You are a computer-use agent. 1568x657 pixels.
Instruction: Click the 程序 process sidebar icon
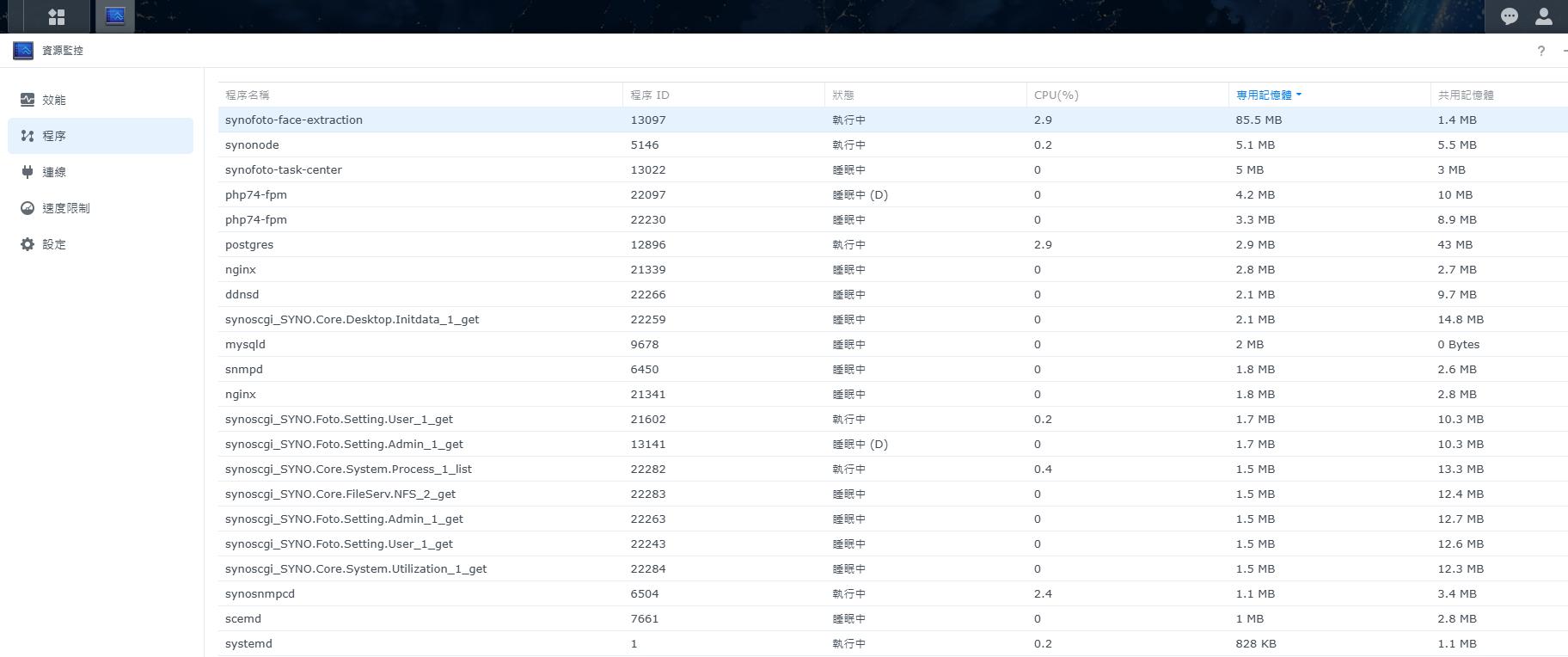pyautogui.click(x=28, y=136)
